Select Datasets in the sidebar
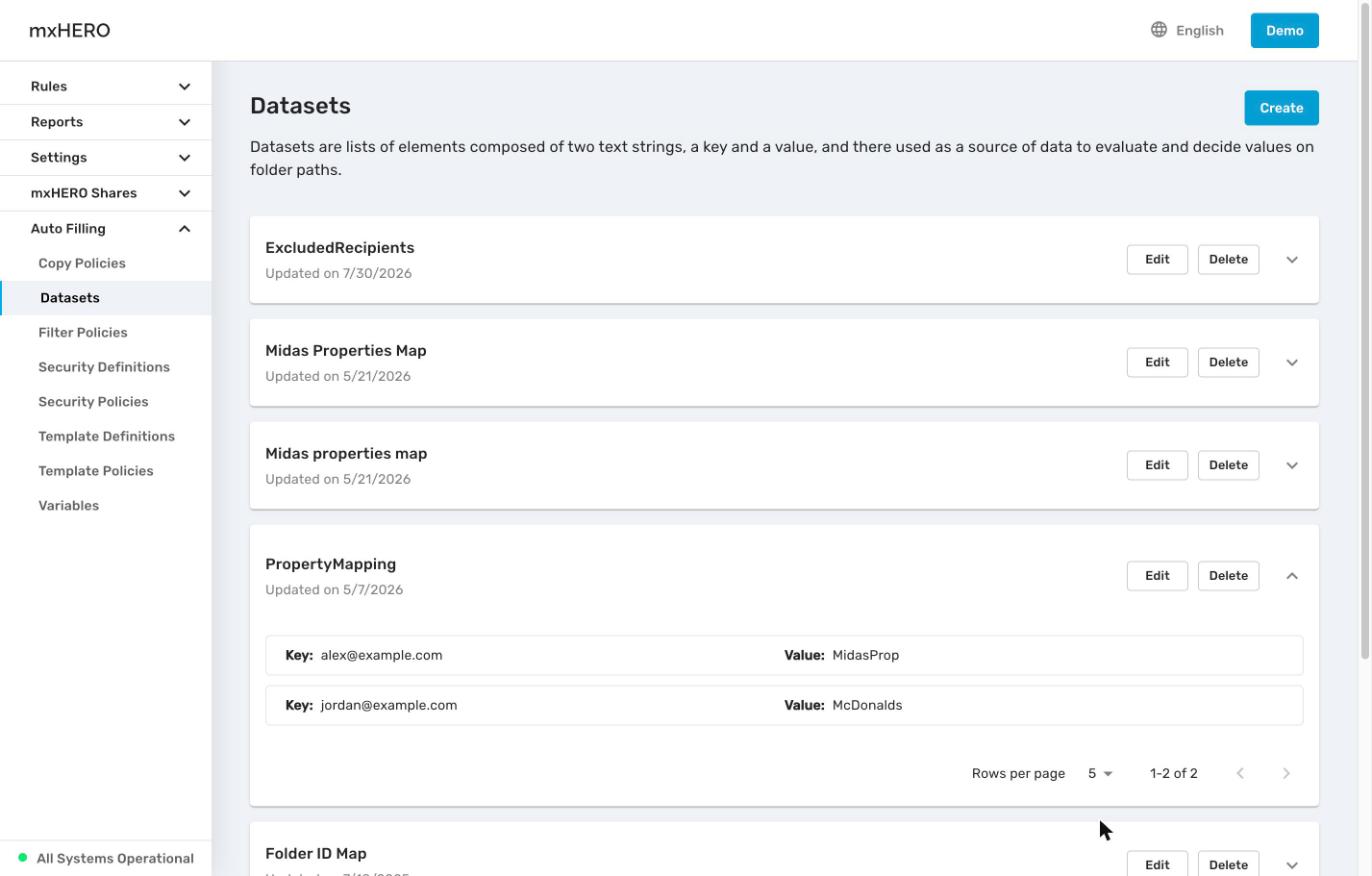The height and width of the screenshot is (876, 1372). coord(106,298)
